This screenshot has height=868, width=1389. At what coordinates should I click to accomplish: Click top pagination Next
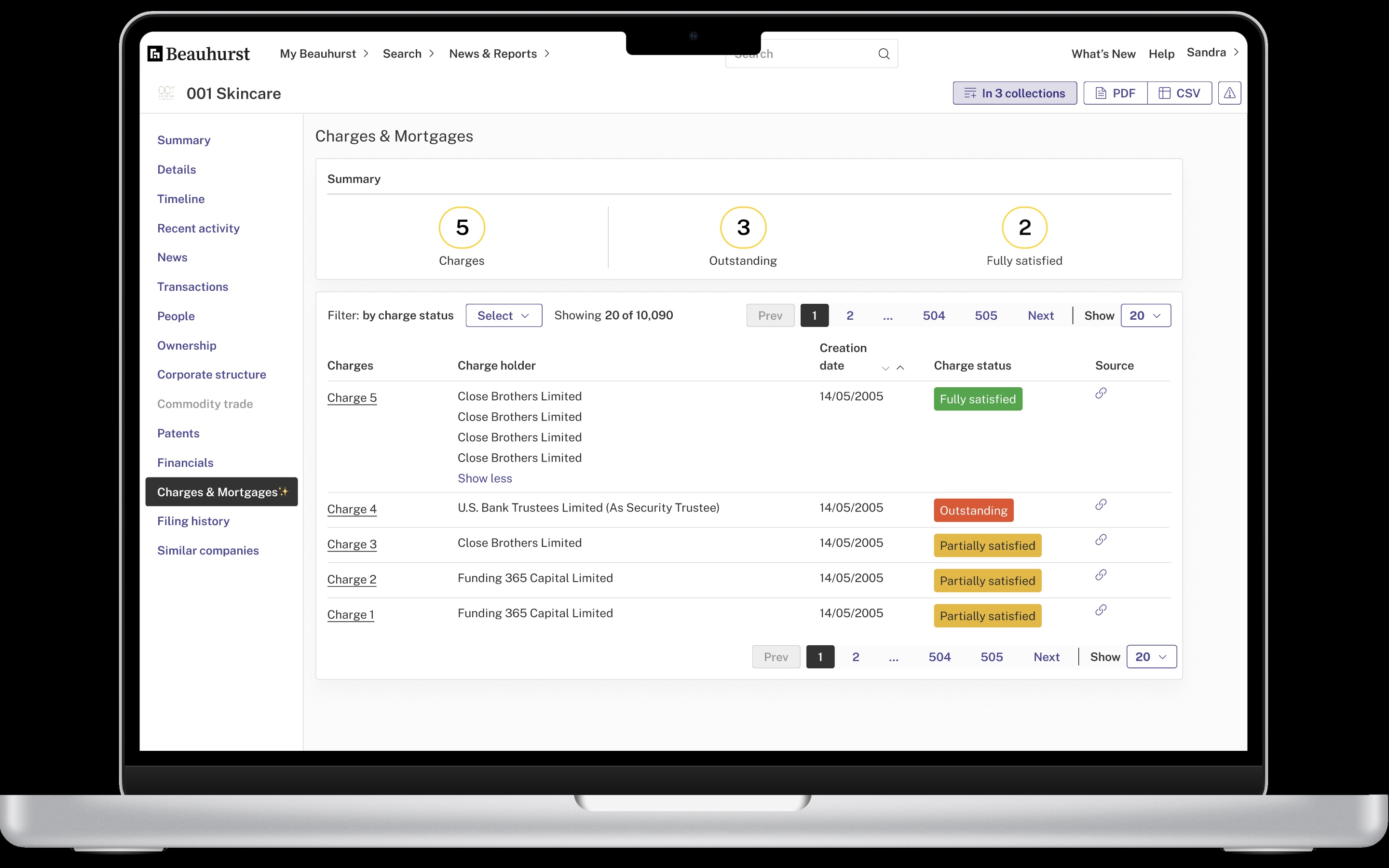pyautogui.click(x=1041, y=316)
